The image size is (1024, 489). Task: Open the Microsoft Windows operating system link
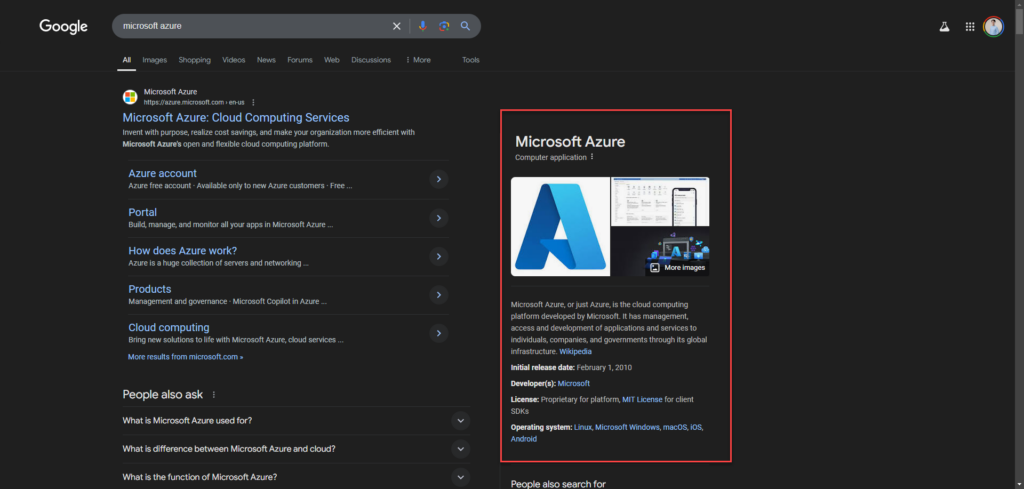(626, 427)
